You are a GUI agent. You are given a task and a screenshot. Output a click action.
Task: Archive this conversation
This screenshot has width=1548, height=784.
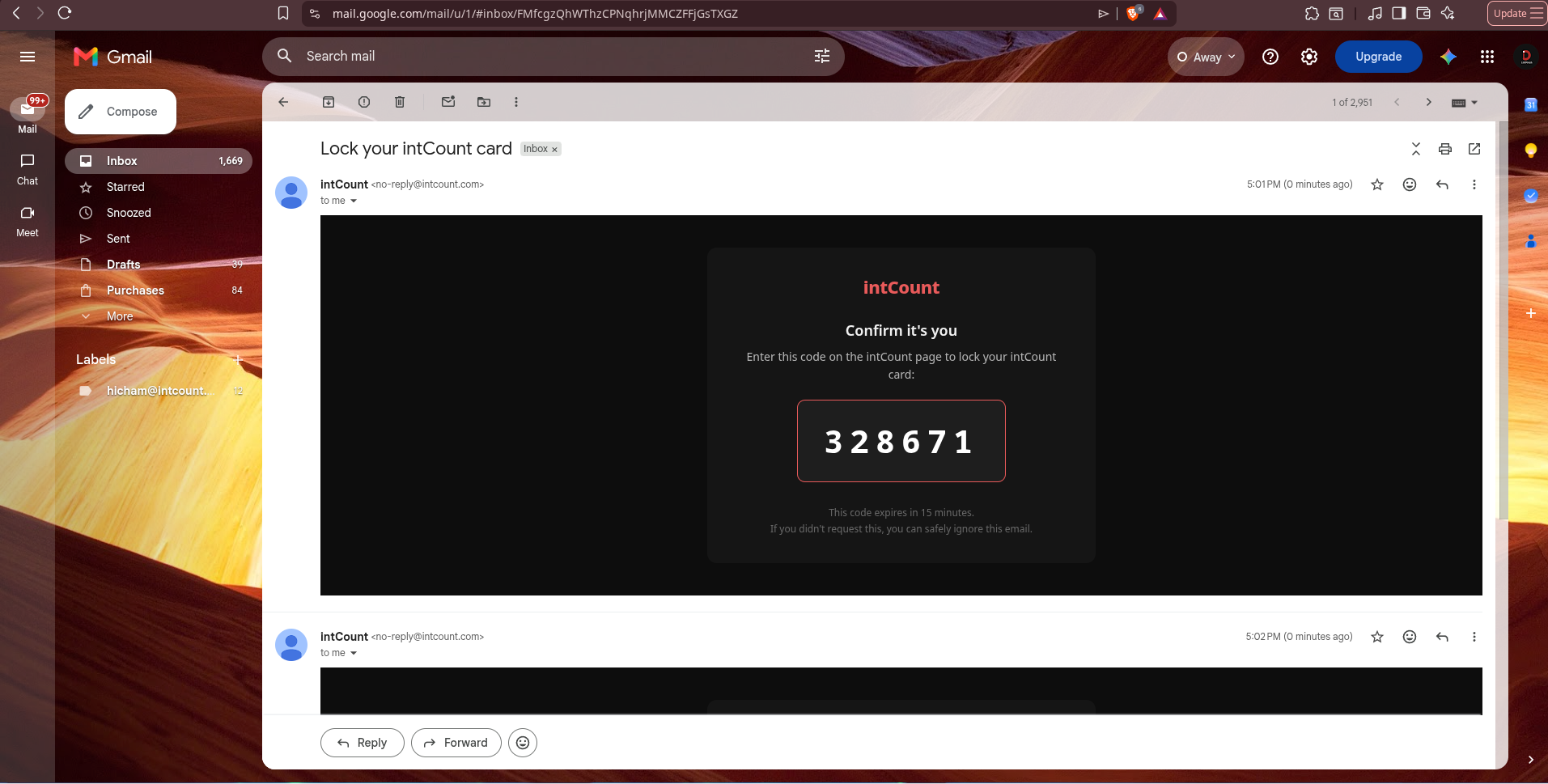pos(329,102)
